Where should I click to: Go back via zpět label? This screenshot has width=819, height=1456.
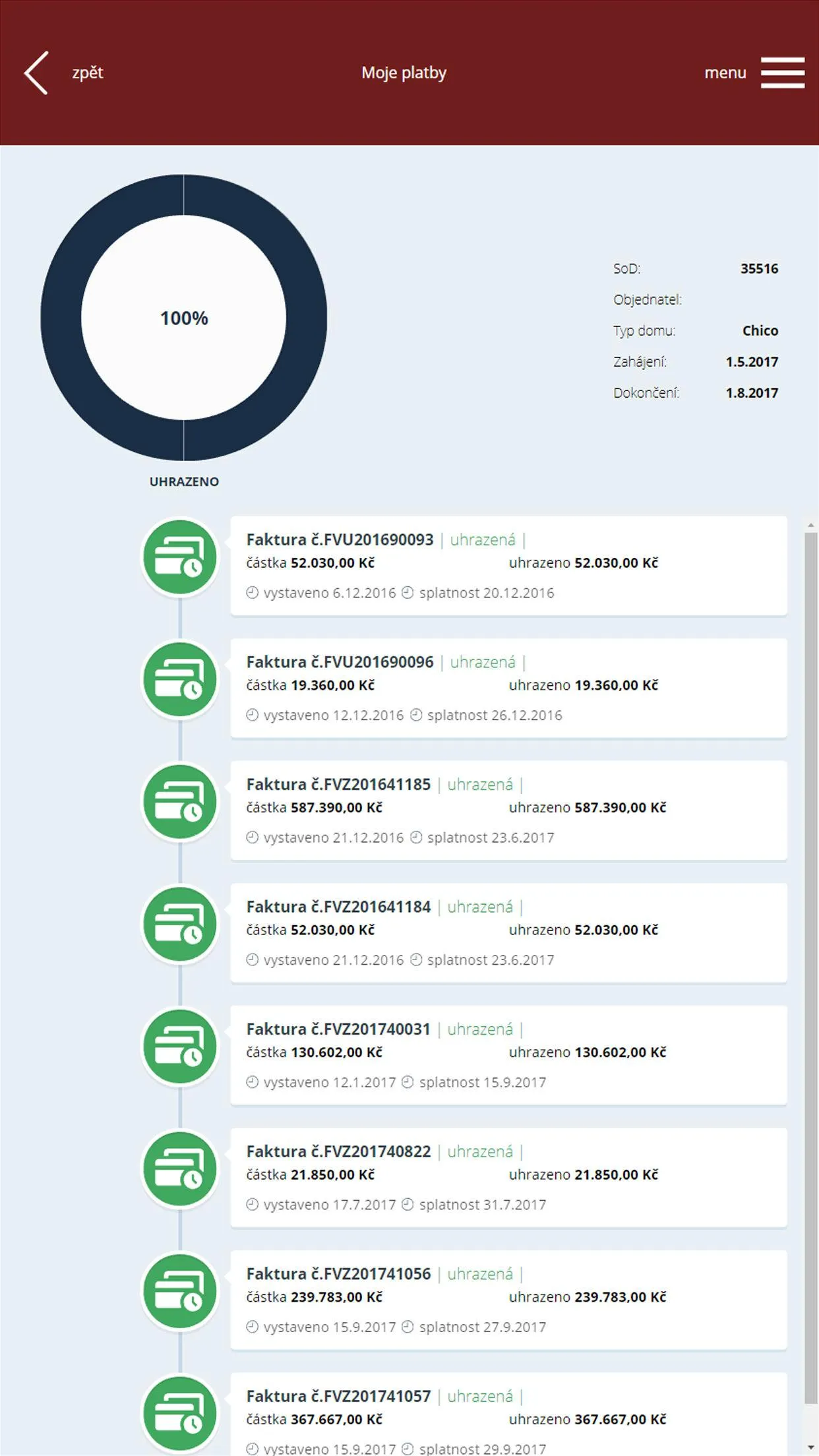click(88, 73)
